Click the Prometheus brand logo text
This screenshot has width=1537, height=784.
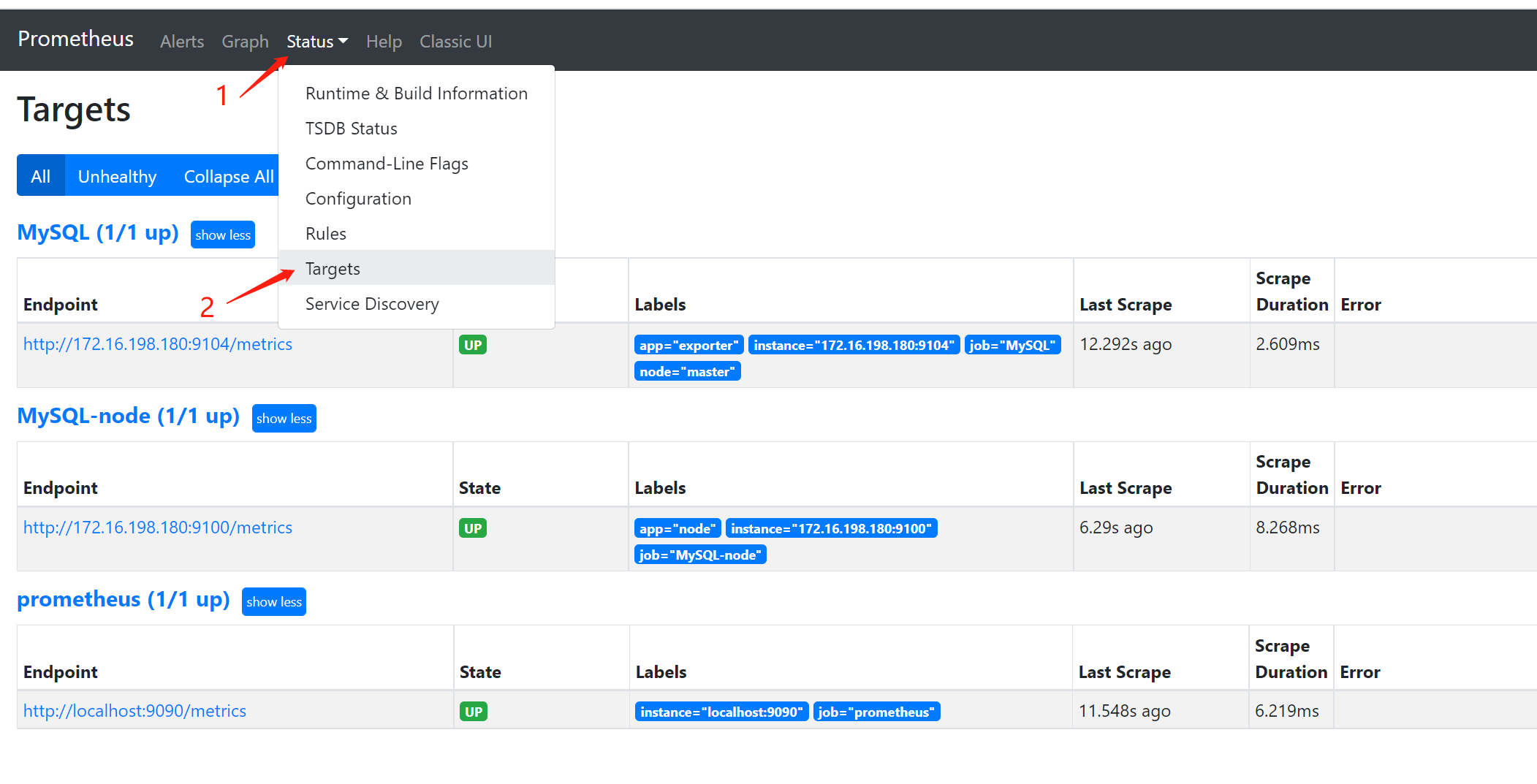click(x=75, y=39)
